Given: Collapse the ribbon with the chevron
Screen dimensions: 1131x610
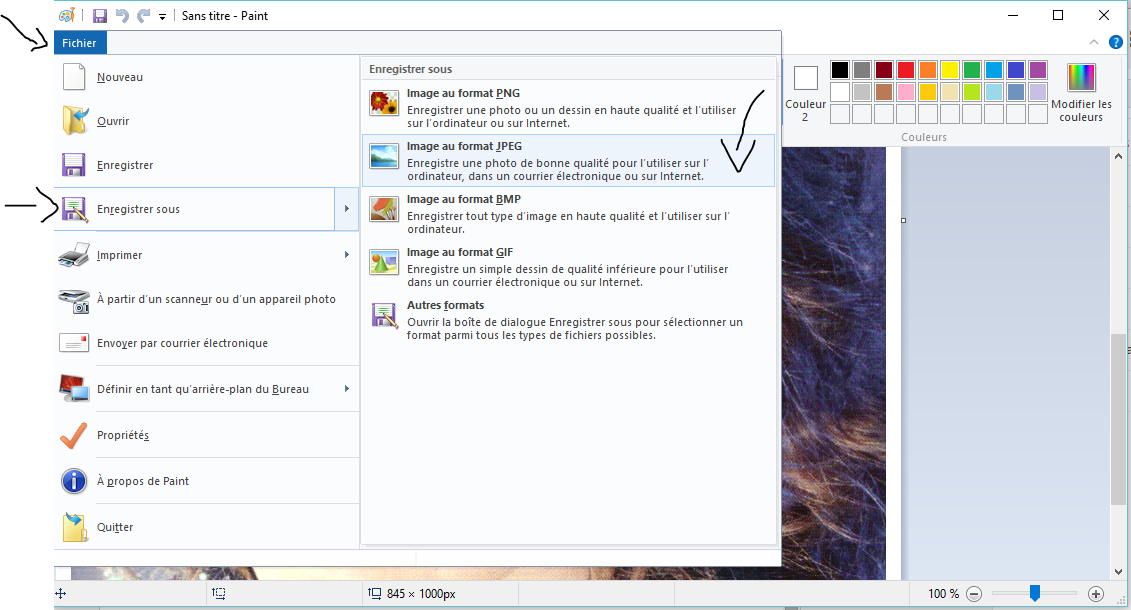Looking at the screenshot, I should [x=1093, y=43].
